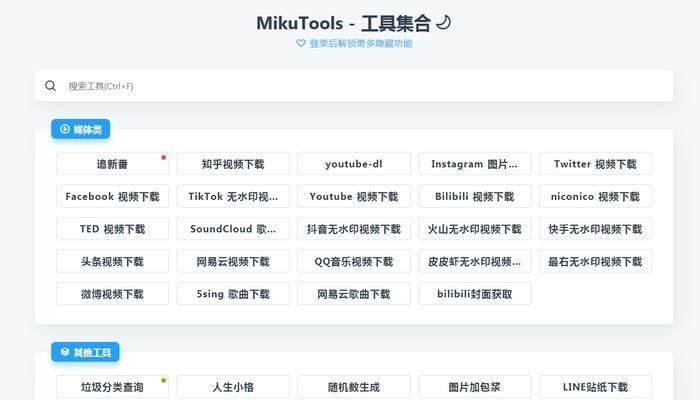Click the heart icon under the title

tap(301, 43)
